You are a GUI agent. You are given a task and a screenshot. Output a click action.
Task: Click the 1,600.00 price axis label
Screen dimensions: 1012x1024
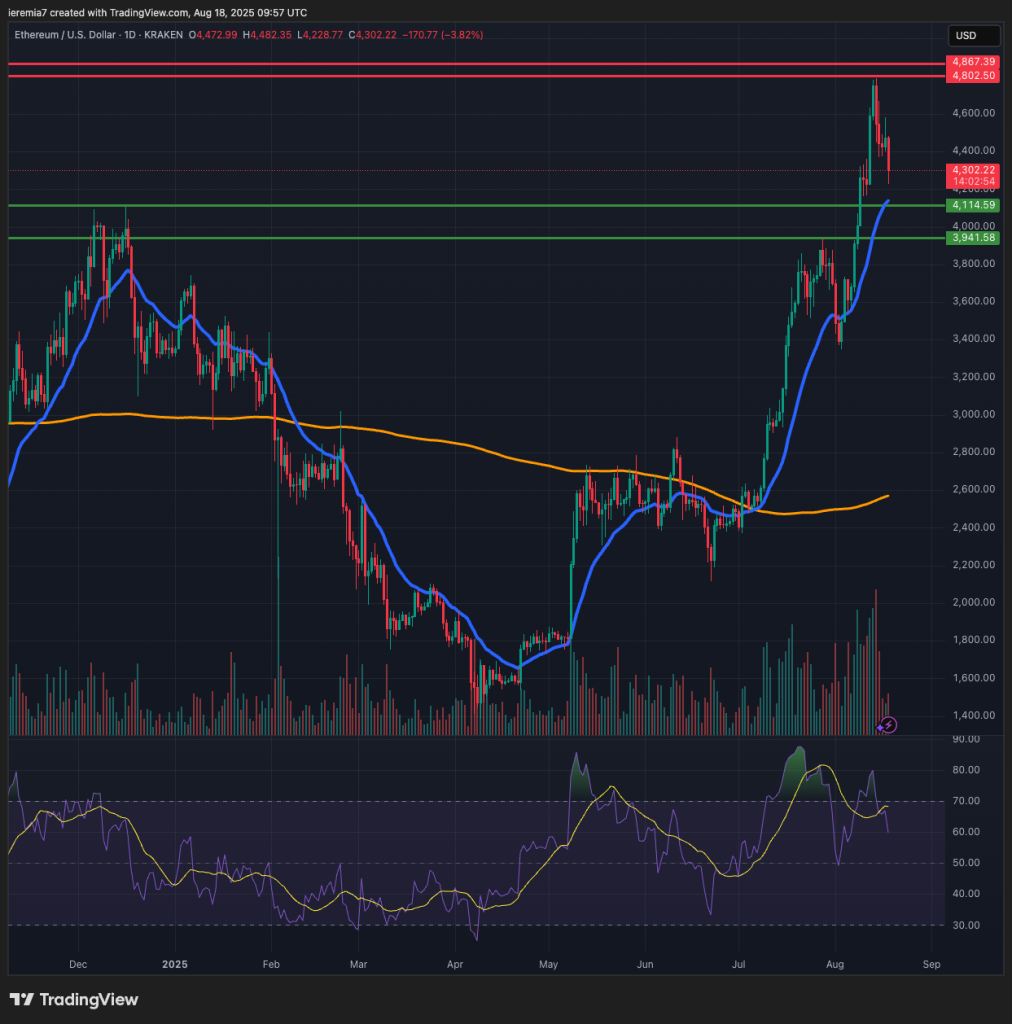pyautogui.click(x=973, y=678)
